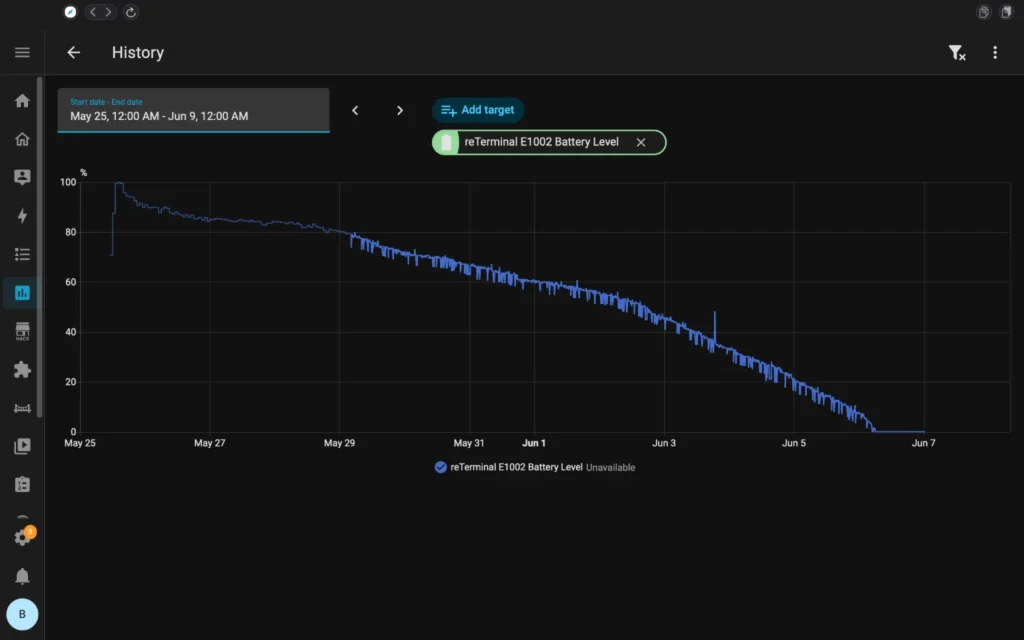The width and height of the screenshot is (1024, 640).
Task: Click the 60 y-axis label
Action: coord(71,282)
